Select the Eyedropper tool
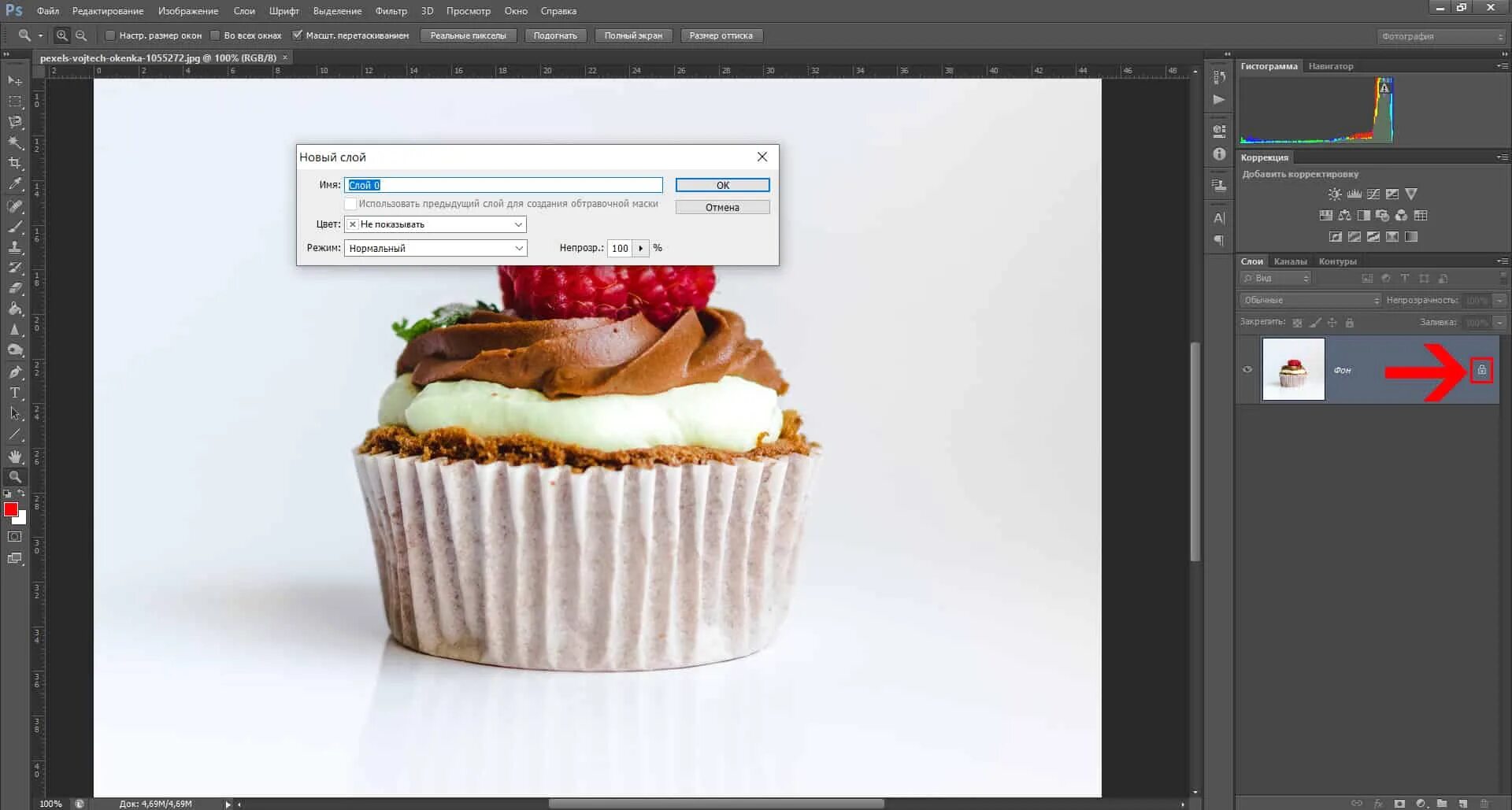 (15, 184)
